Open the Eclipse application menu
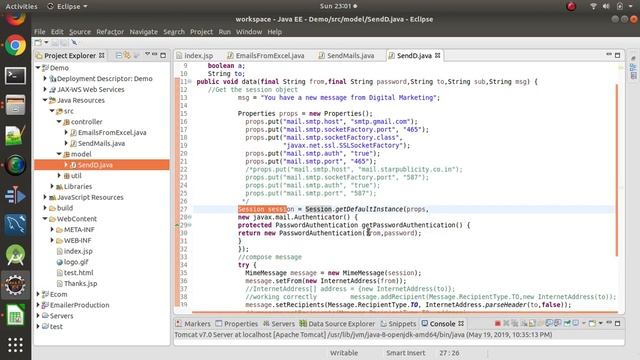The height and width of the screenshot is (360, 640). [x=68, y=6]
